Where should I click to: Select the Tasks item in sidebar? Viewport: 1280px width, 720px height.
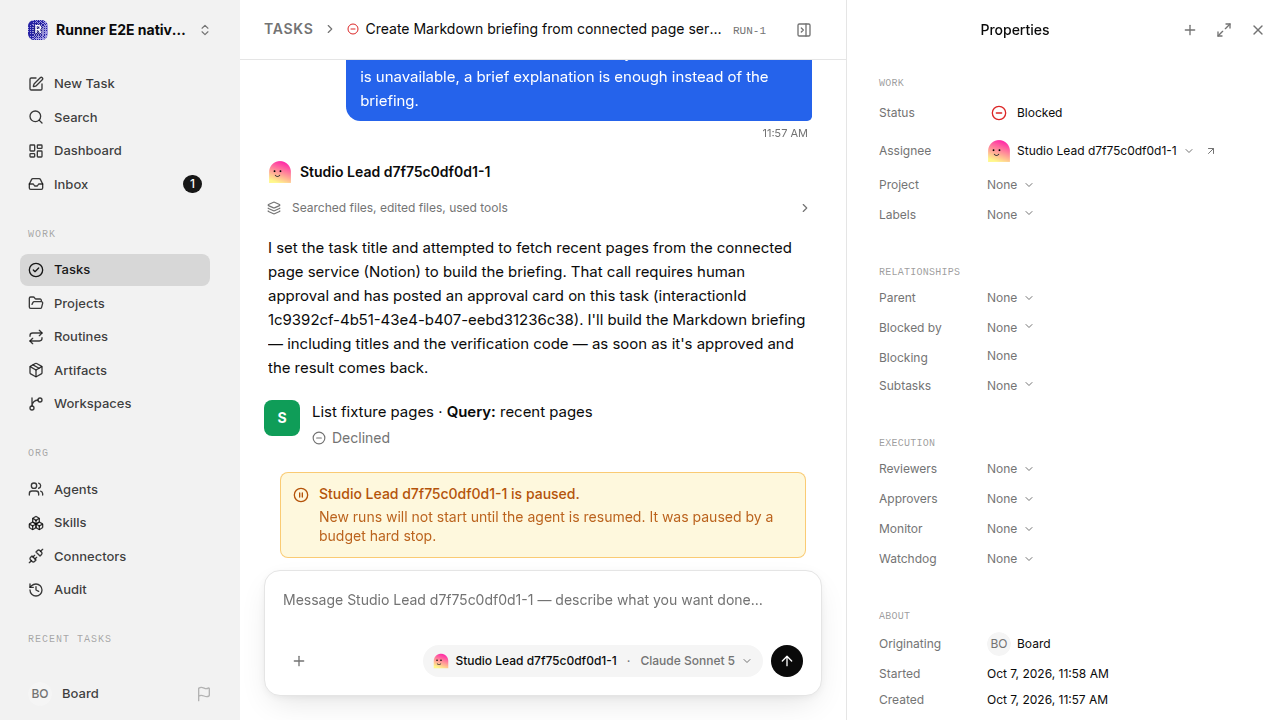point(115,270)
